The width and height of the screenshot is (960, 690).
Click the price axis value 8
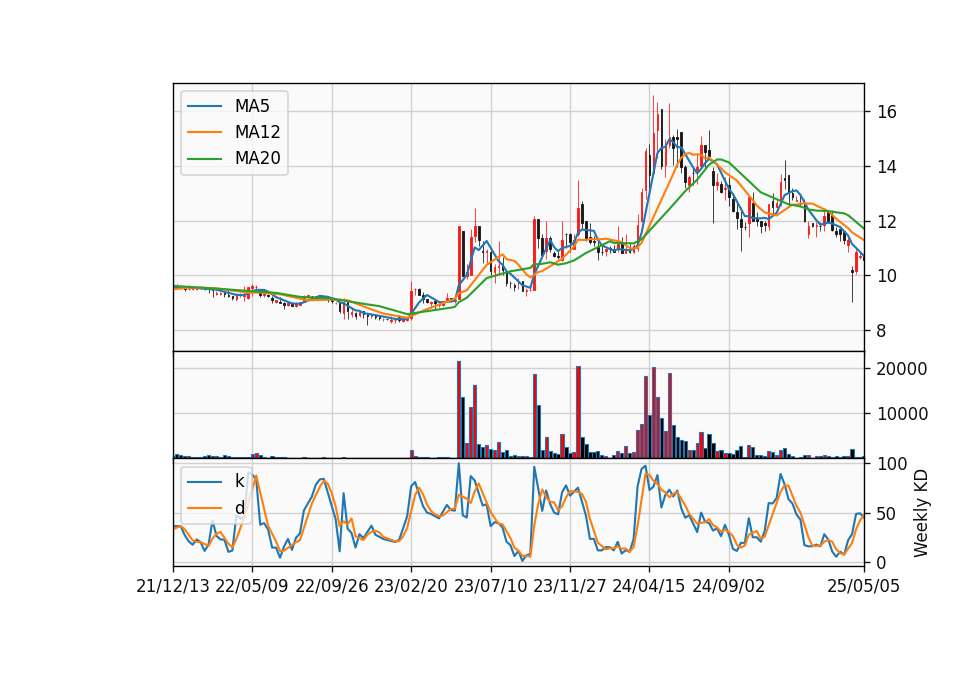coord(882,331)
